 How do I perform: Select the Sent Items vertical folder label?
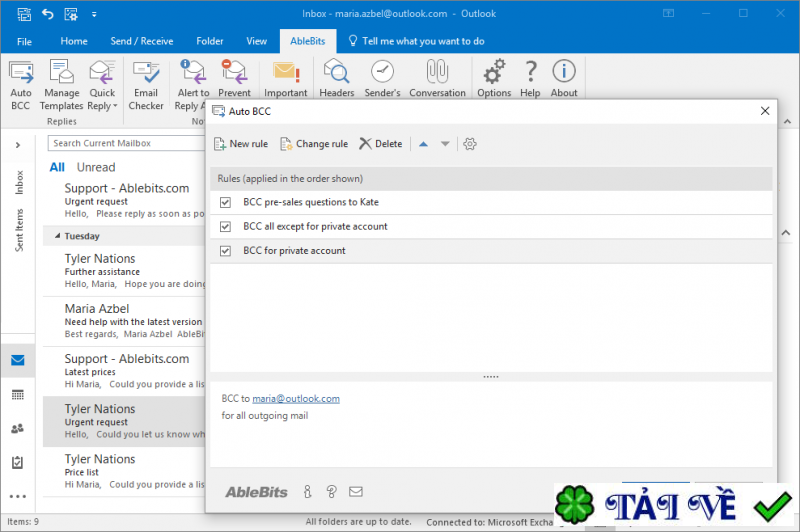point(19,230)
